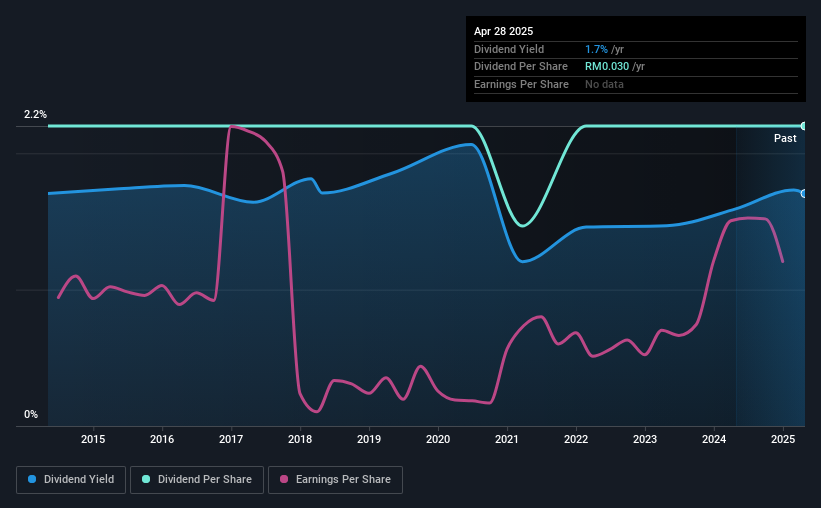Click the RM0.030 dividend per share value

click(607, 67)
